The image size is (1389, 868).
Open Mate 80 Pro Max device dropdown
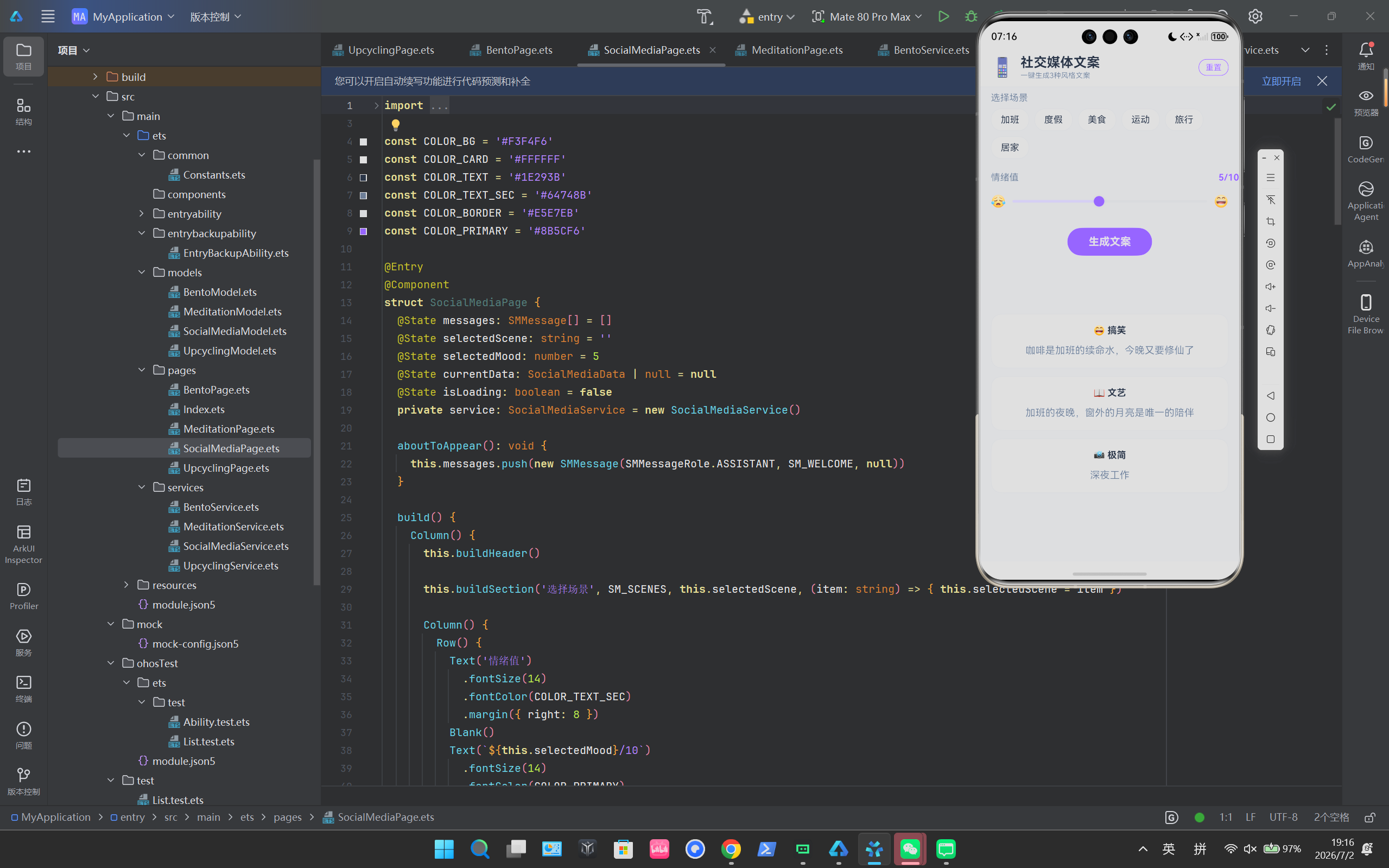tap(867, 17)
